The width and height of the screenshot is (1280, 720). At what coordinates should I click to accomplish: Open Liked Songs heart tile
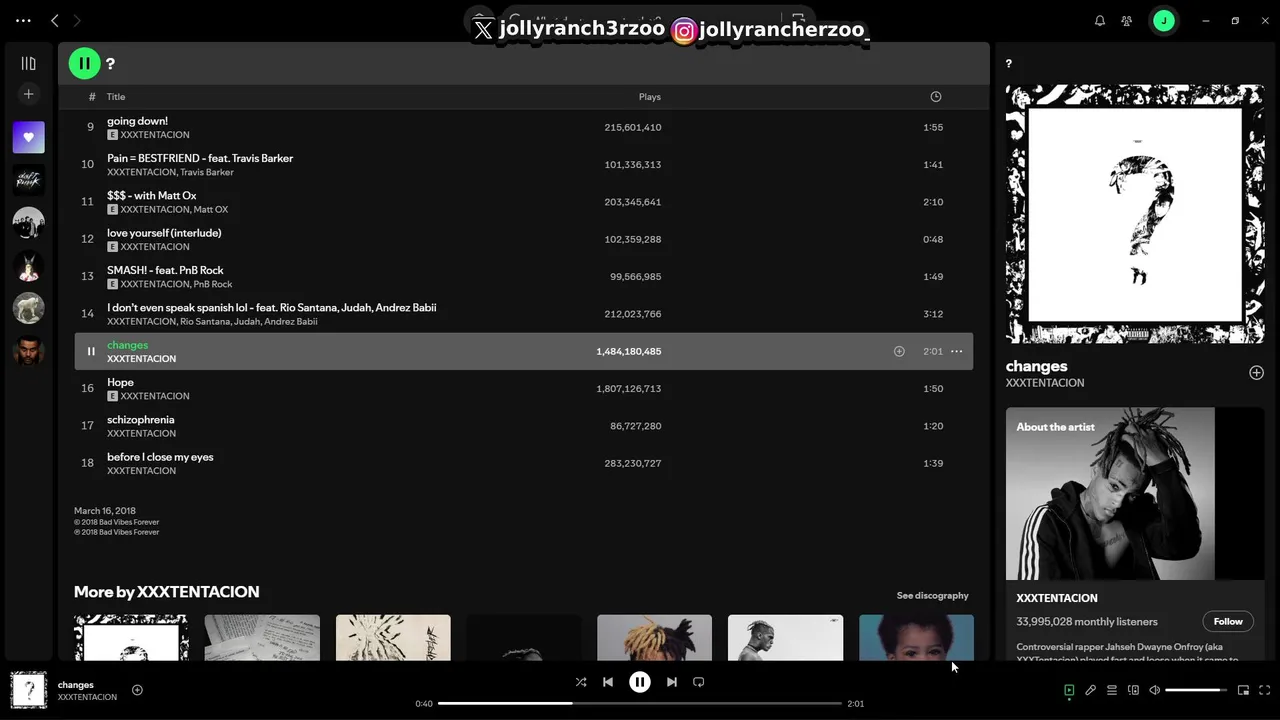point(28,137)
